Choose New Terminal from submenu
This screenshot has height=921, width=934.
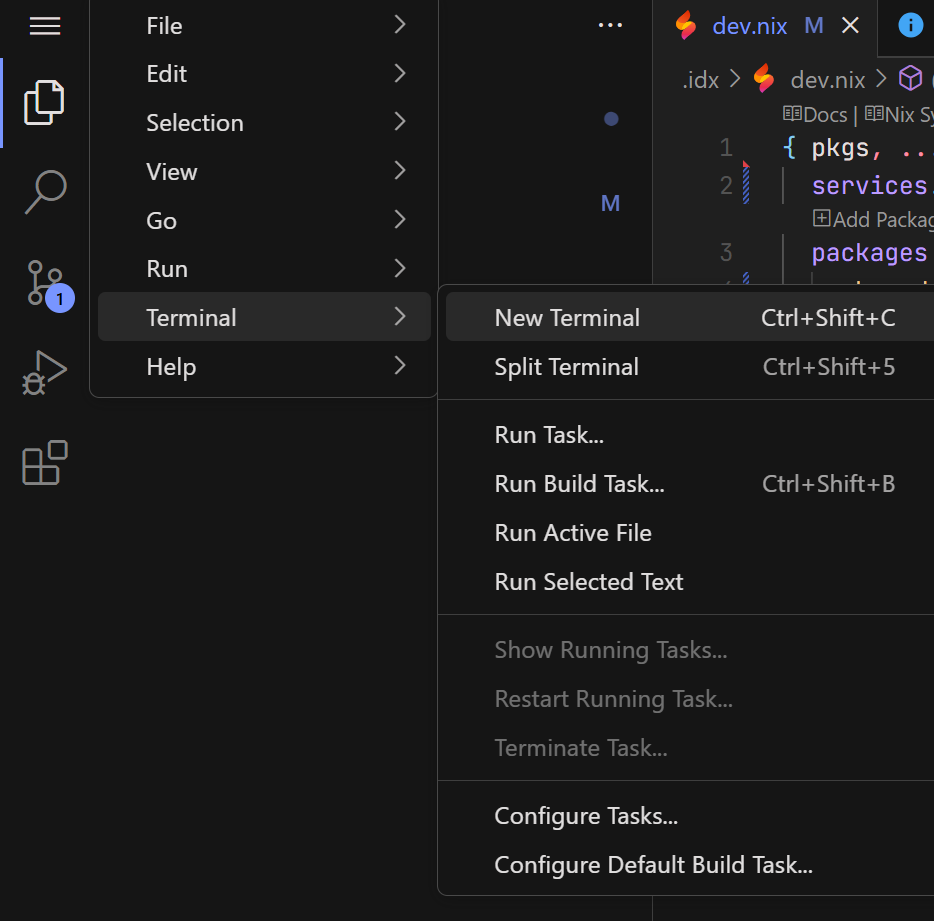click(x=690, y=317)
